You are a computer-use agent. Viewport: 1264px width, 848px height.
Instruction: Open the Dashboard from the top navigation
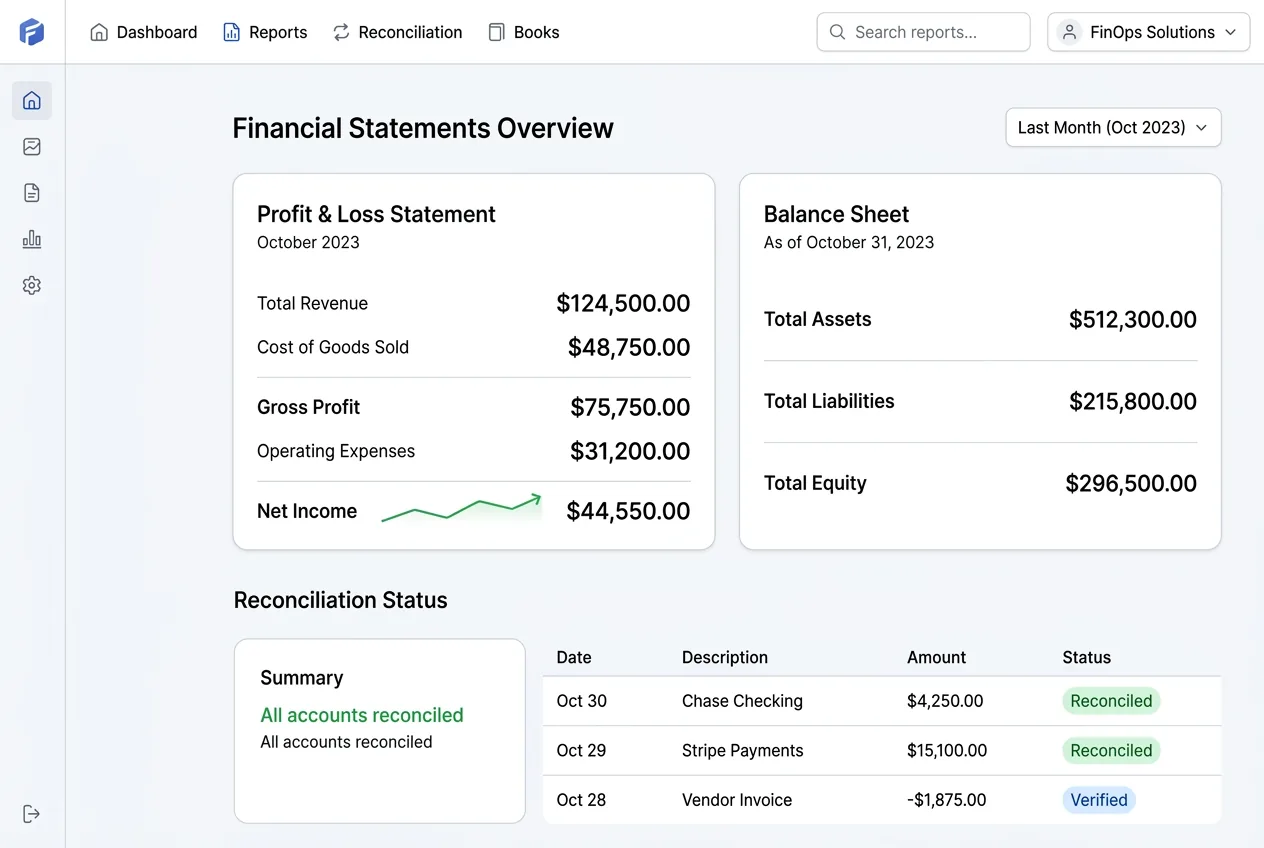143,31
